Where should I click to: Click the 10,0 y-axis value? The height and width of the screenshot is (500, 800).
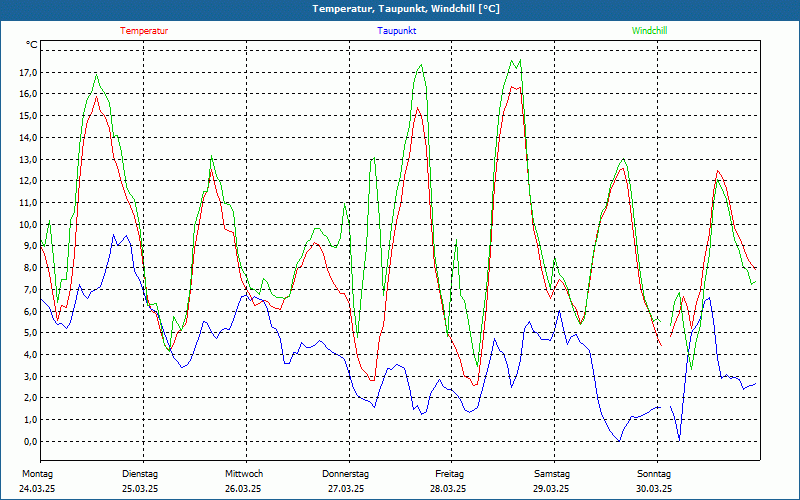pyautogui.click(x=28, y=225)
